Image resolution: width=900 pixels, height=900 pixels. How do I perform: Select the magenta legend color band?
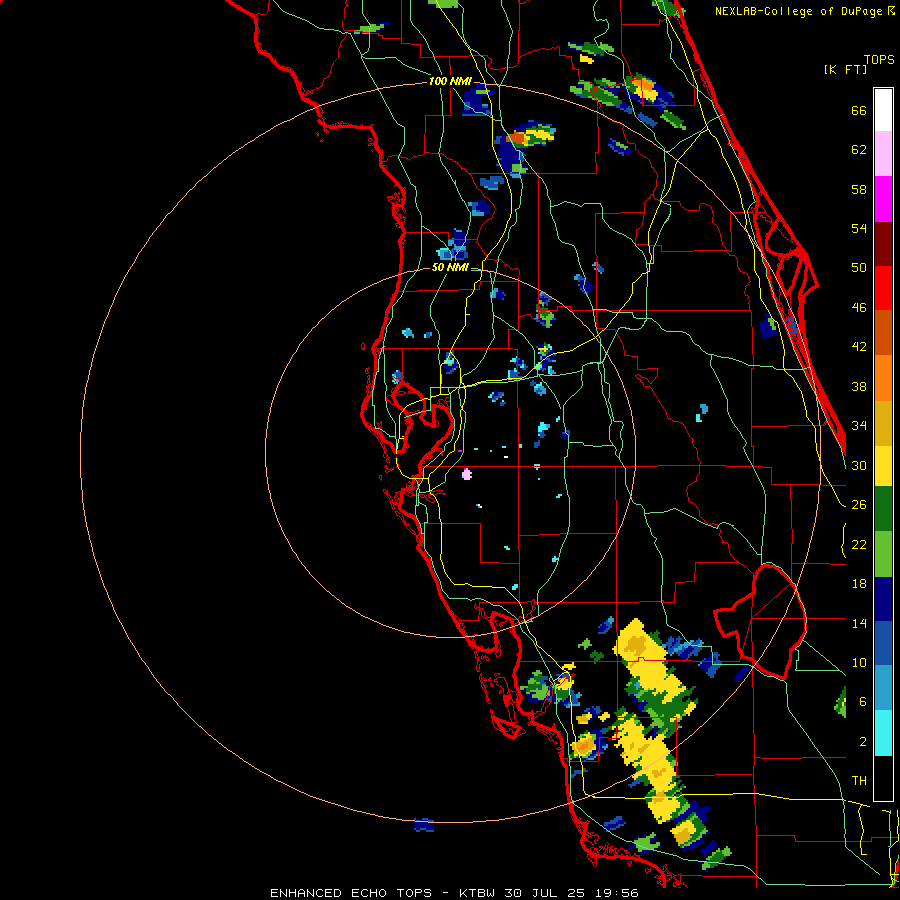pyautogui.click(x=883, y=199)
